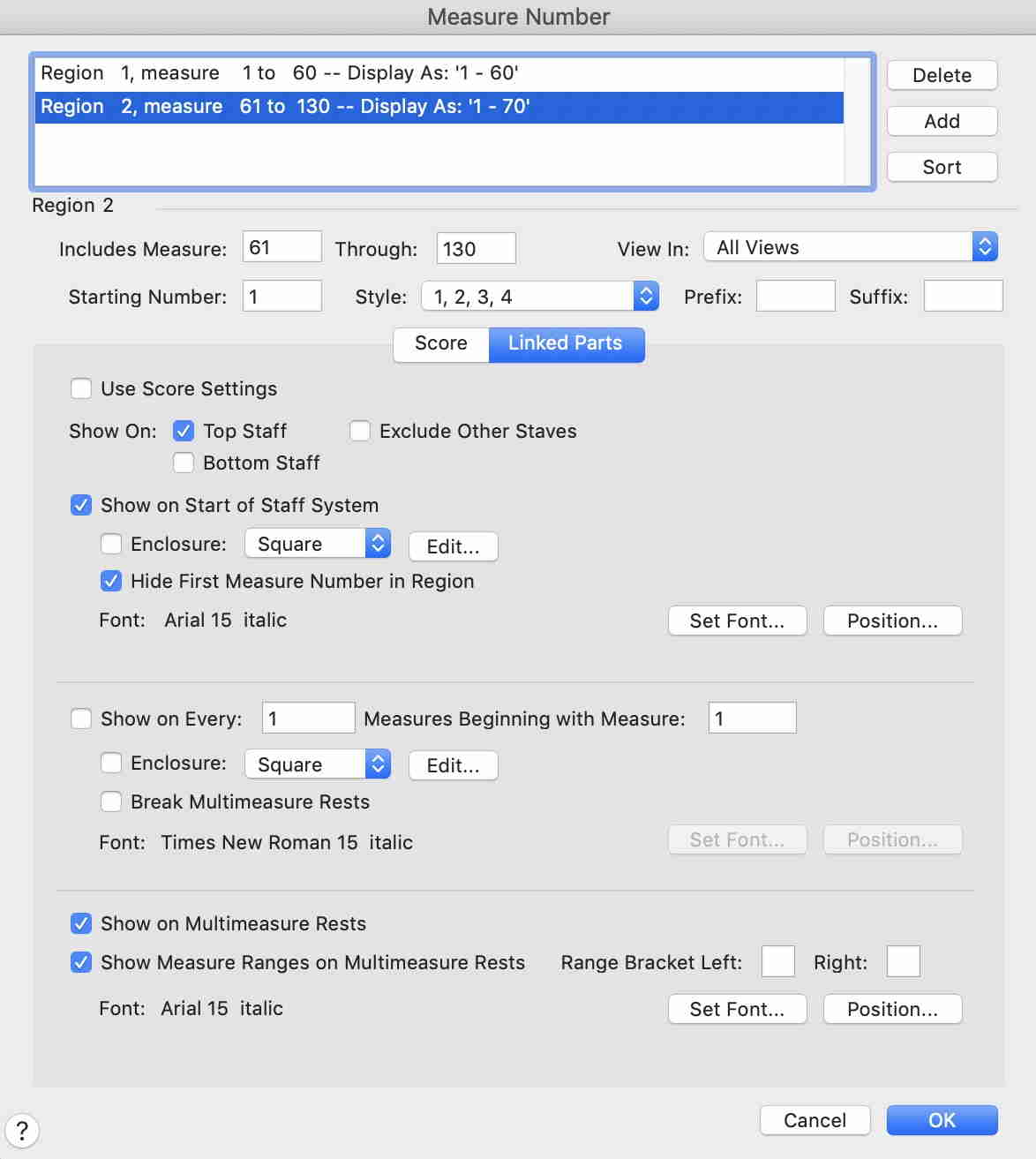Confirm the dialog with OK
The image size is (1036, 1159).
click(x=942, y=1120)
